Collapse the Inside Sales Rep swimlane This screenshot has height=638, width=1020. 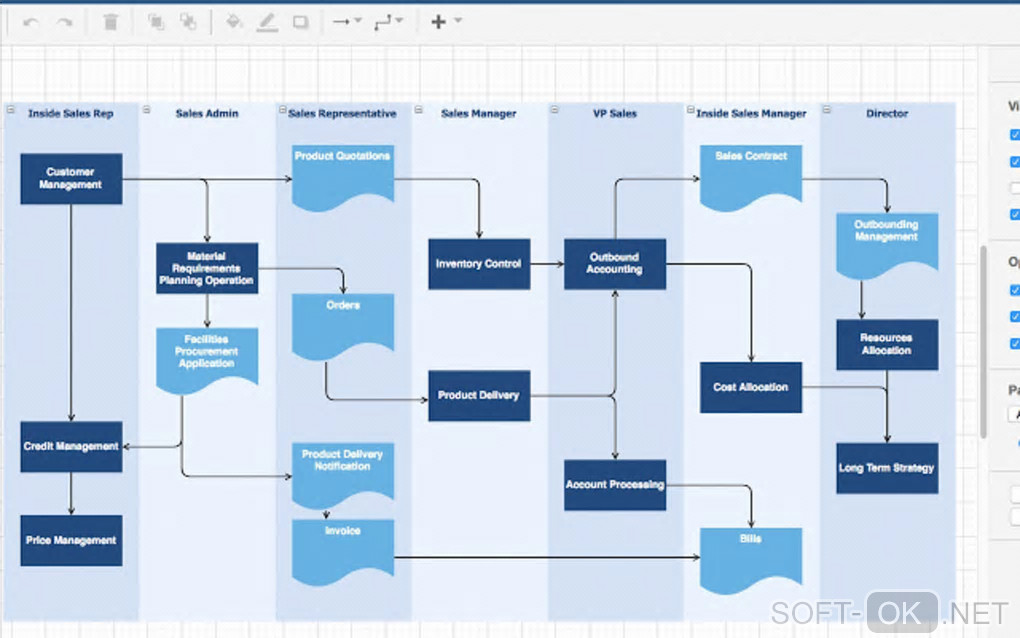tap(10, 110)
